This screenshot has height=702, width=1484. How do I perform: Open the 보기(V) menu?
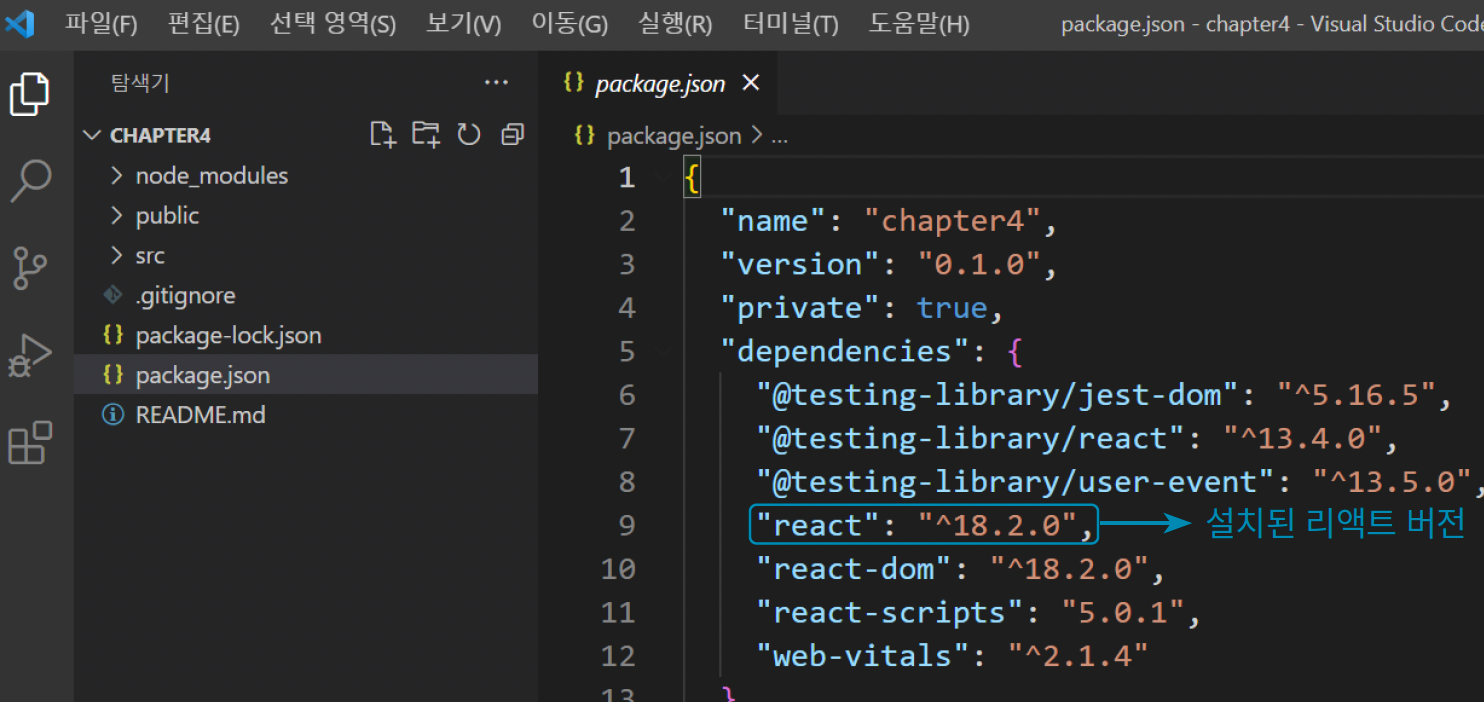click(x=463, y=24)
